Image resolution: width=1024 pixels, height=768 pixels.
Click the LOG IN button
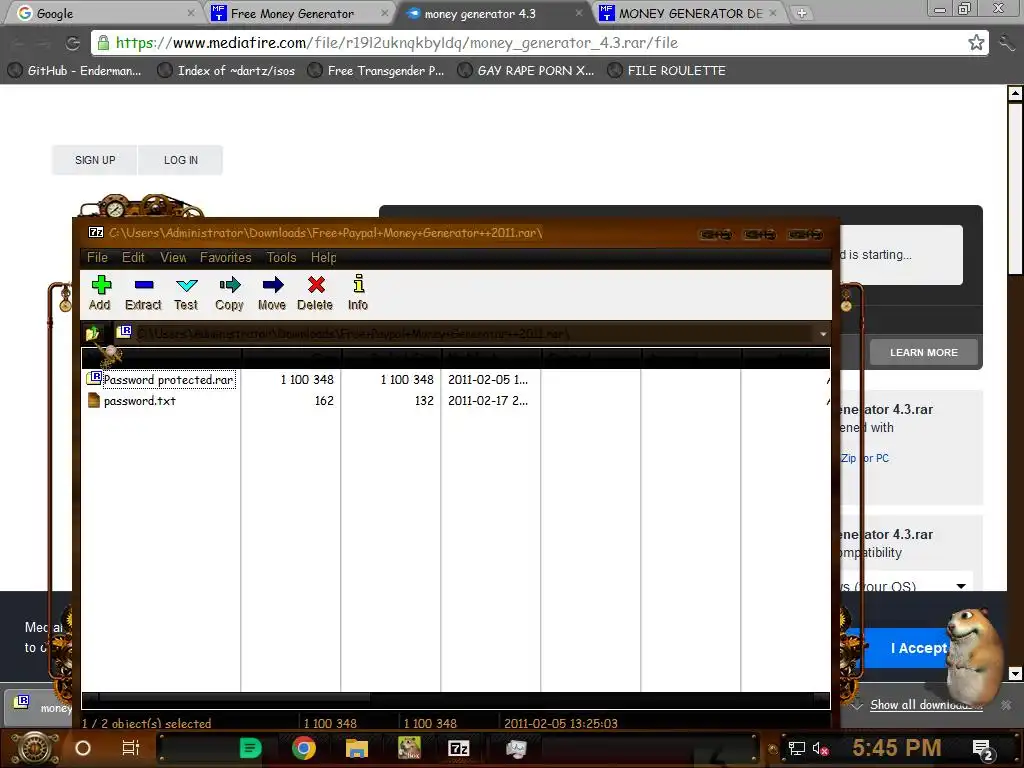pyautogui.click(x=181, y=160)
